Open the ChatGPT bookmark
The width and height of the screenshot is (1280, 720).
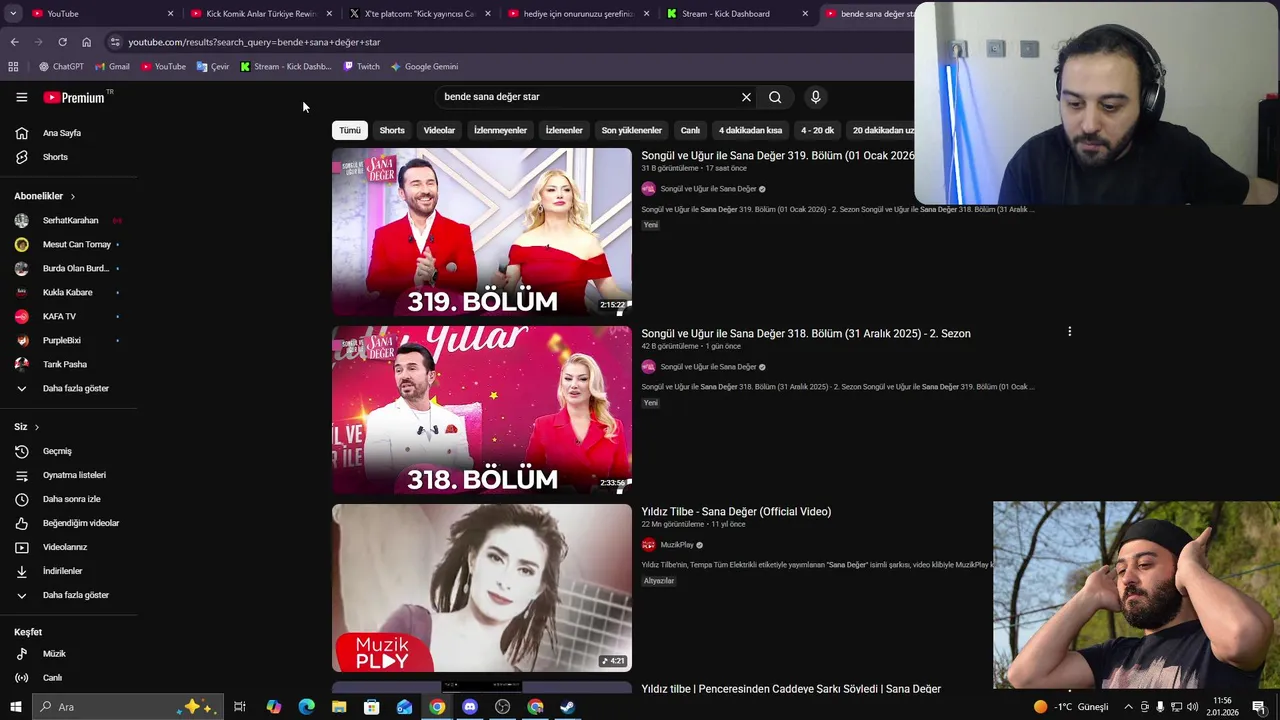coord(61,67)
